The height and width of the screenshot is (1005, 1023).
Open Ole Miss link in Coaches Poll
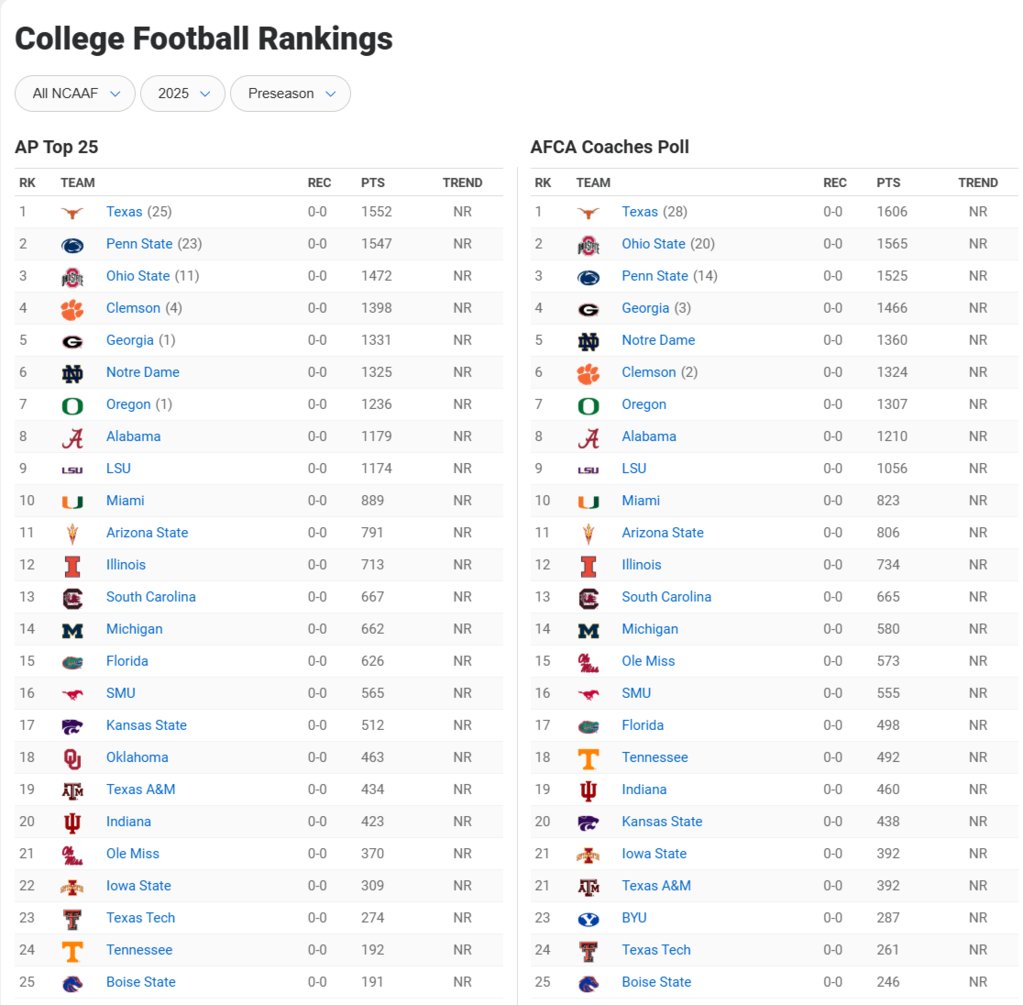pyautogui.click(x=648, y=661)
